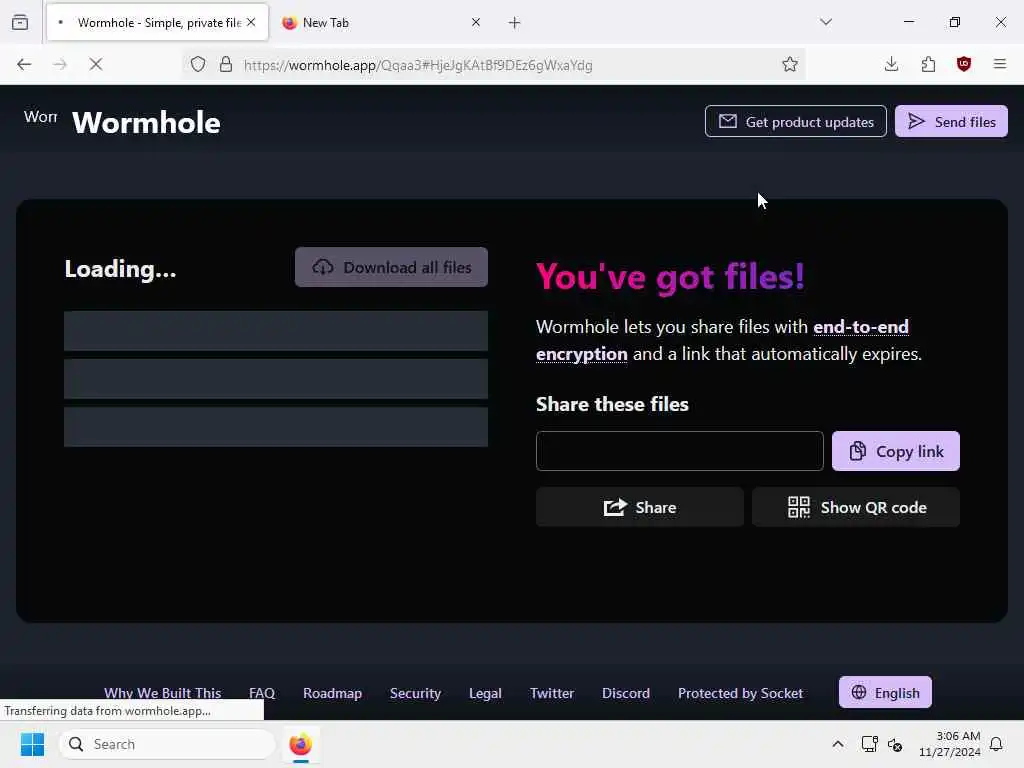Open the Discord footer link

(626, 693)
